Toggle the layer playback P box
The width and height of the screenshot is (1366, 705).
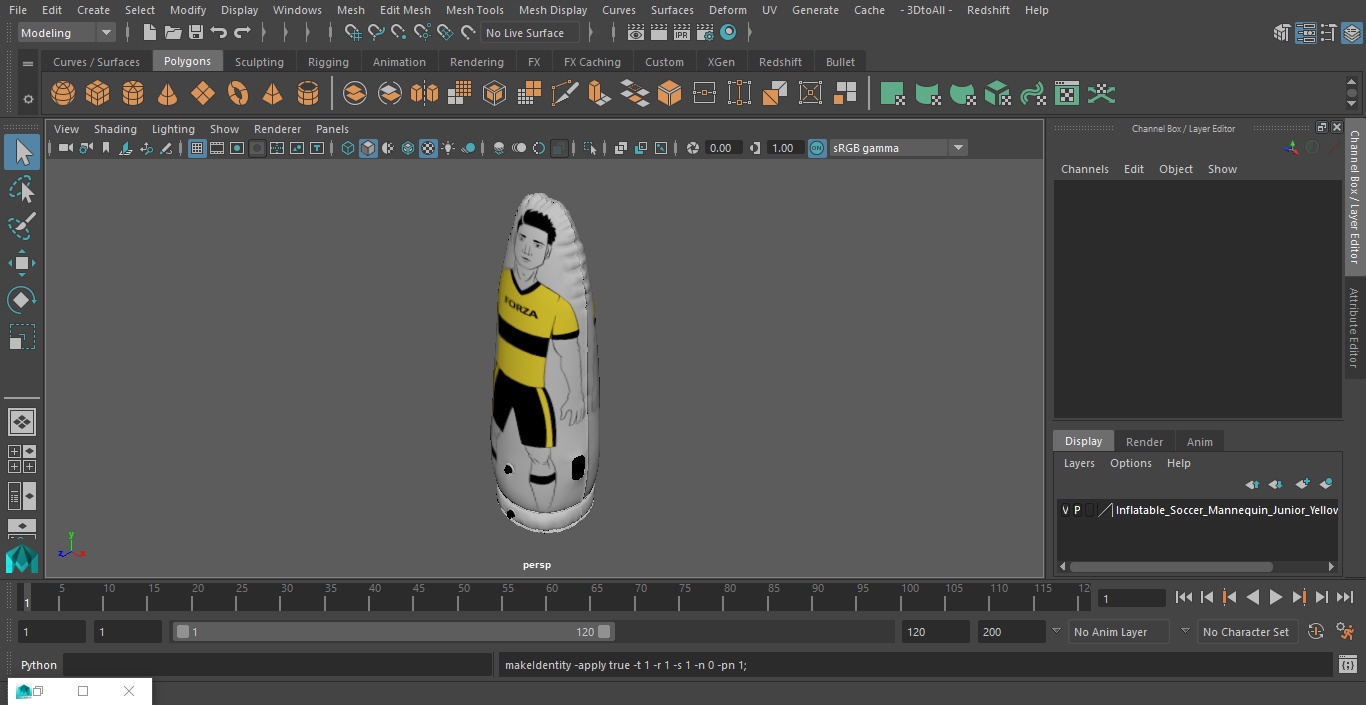pyautogui.click(x=1077, y=510)
